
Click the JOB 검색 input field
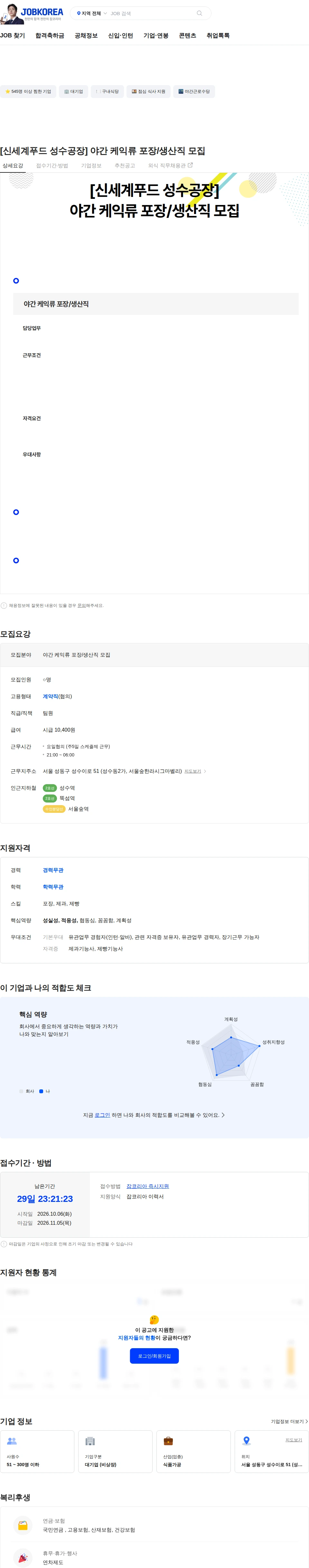(152, 14)
